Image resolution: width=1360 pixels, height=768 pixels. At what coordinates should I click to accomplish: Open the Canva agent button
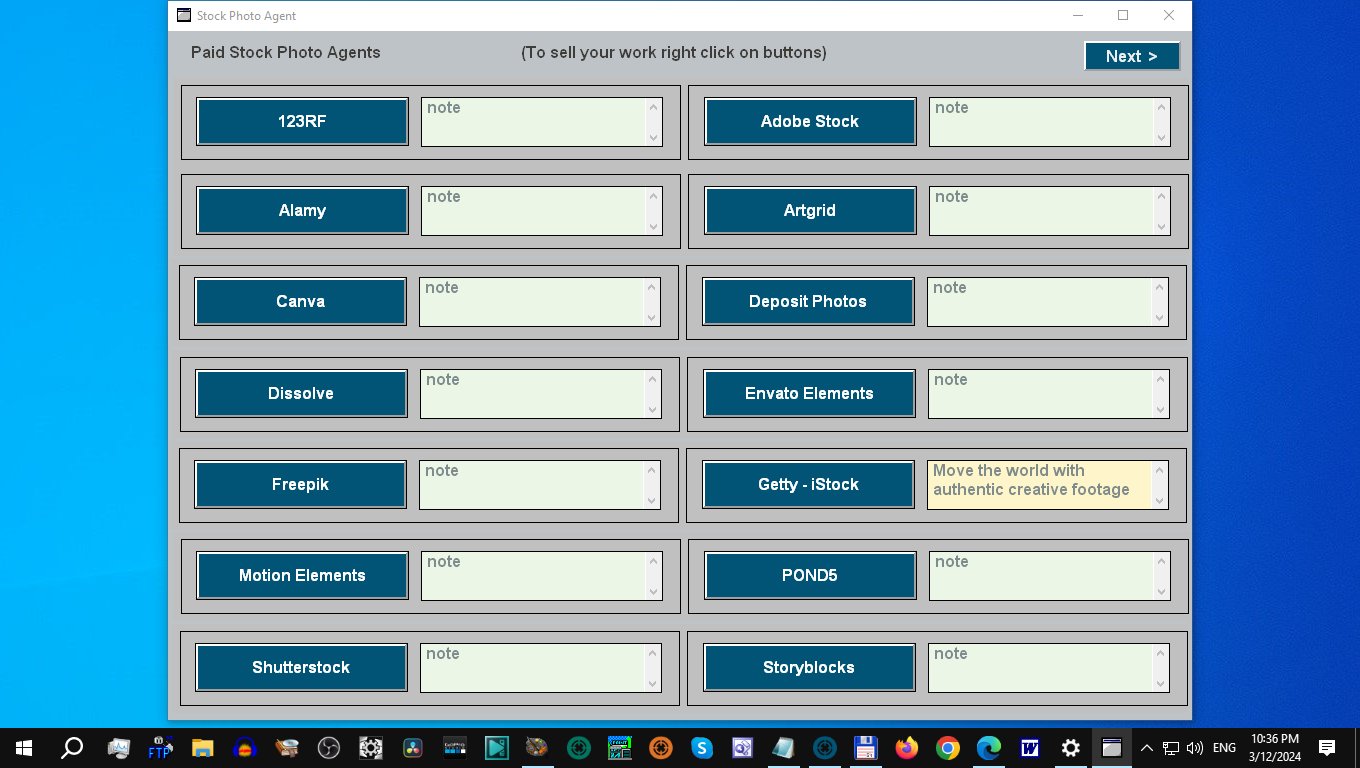pos(300,301)
